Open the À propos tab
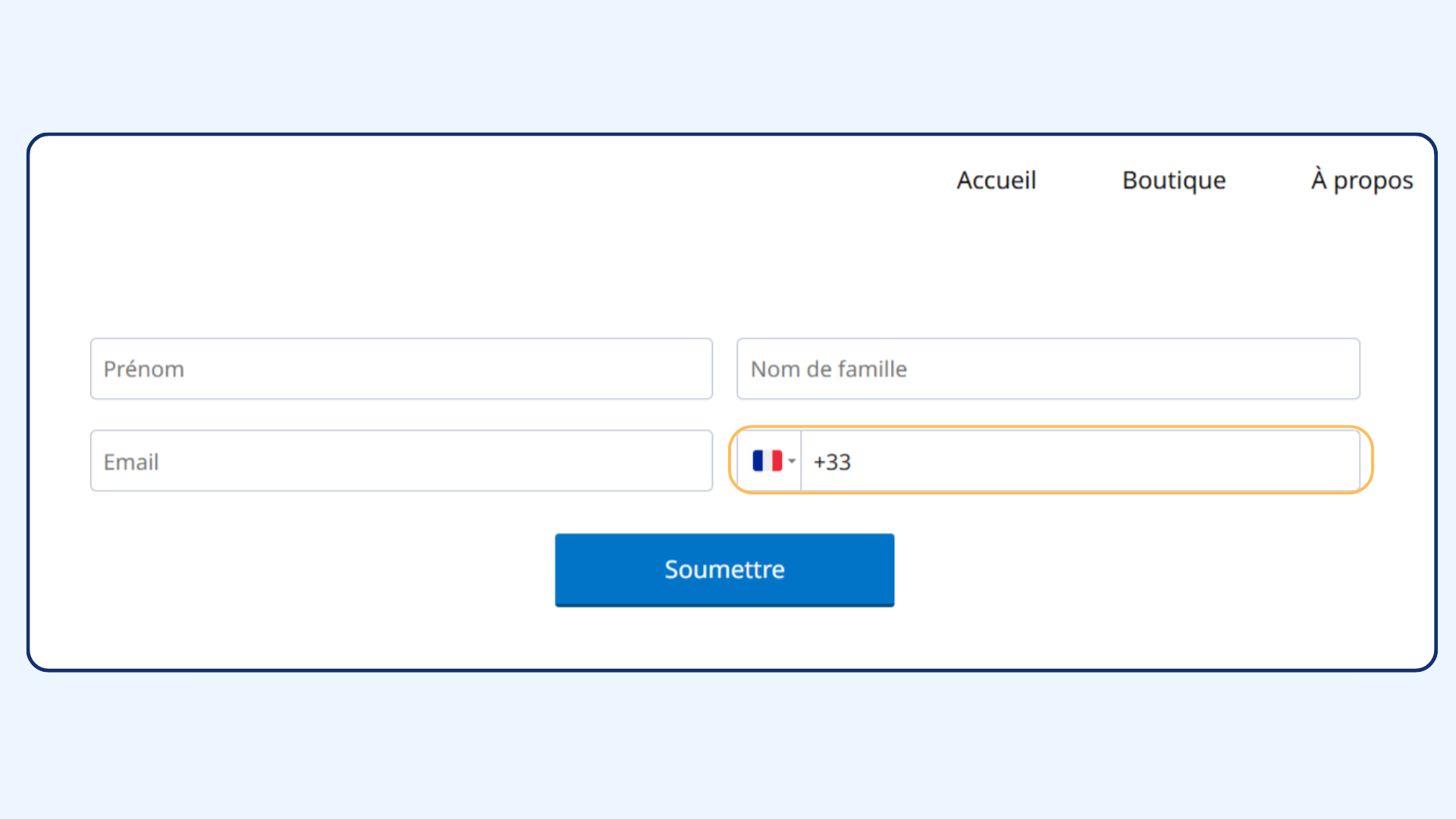Image resolution: width=1456 pixels, height=819 pixels. [x=1361, y=180]
